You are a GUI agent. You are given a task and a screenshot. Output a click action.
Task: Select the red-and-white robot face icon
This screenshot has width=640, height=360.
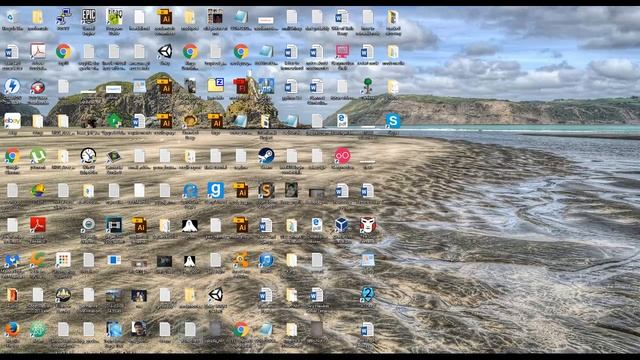367,225
